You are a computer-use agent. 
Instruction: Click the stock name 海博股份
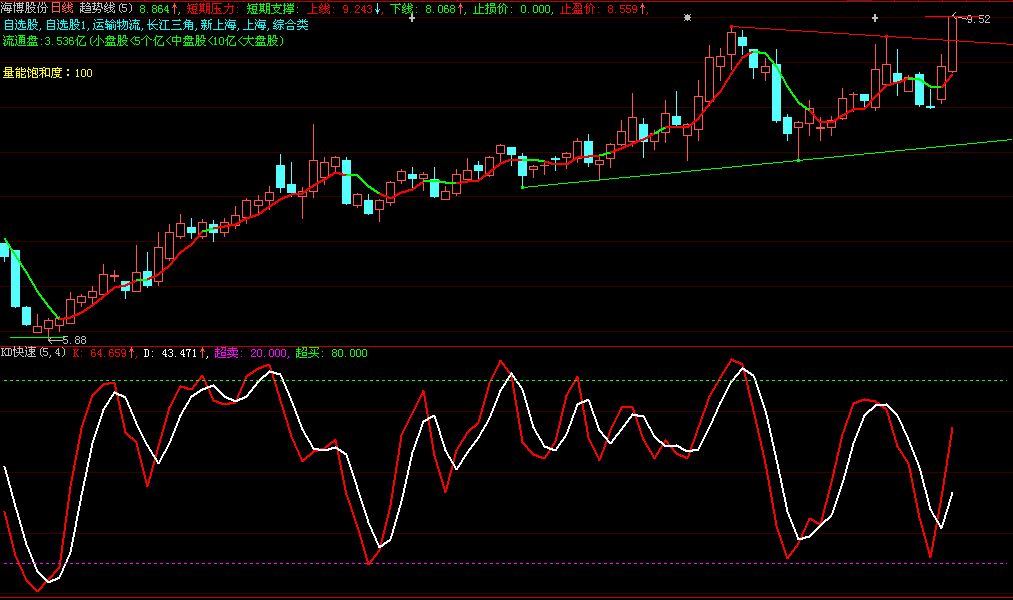(24, 8)
